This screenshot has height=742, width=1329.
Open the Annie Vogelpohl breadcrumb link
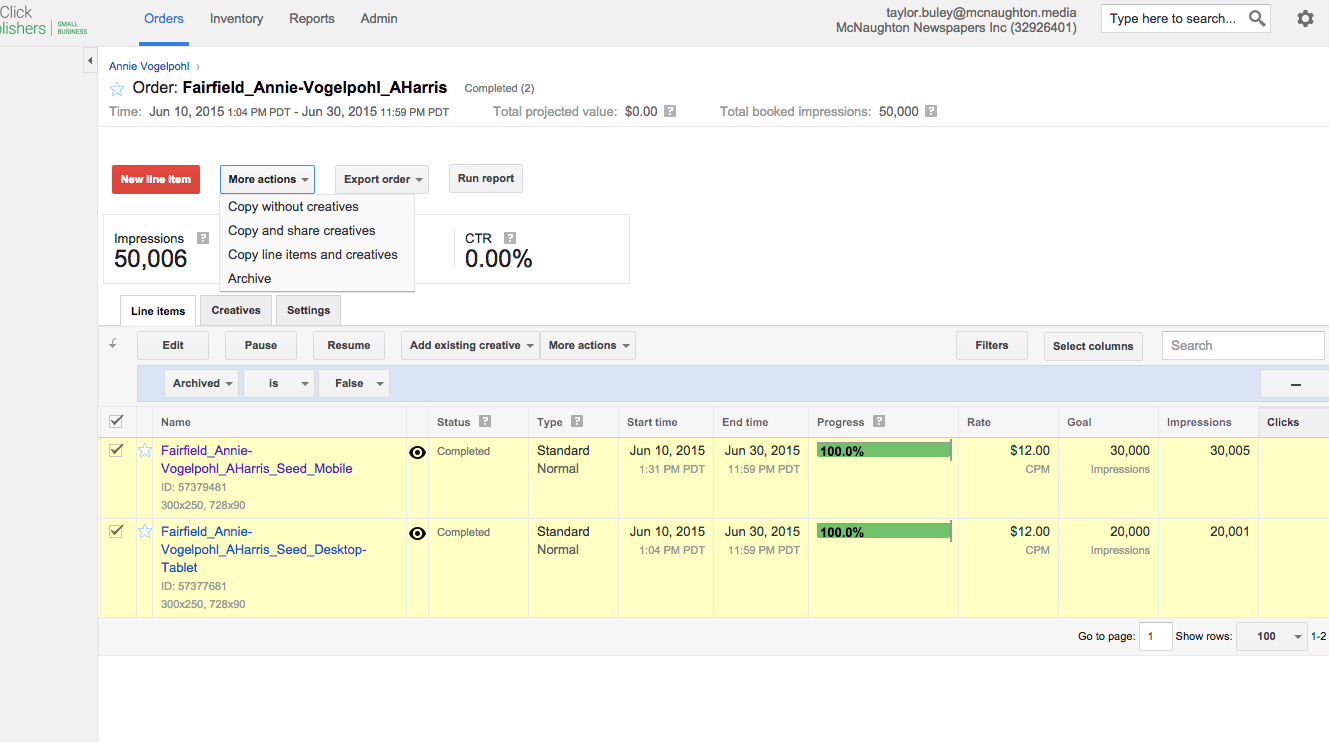coord(149,66)
